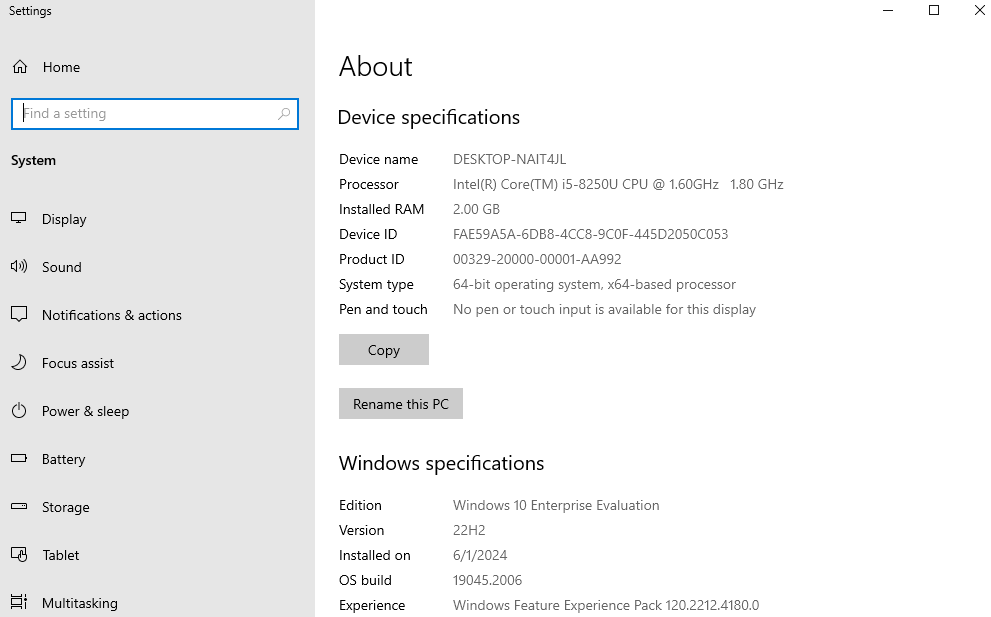Click version value 22H2
The height and width of the screenshot is (617, 991).
(x=469, y=530)
